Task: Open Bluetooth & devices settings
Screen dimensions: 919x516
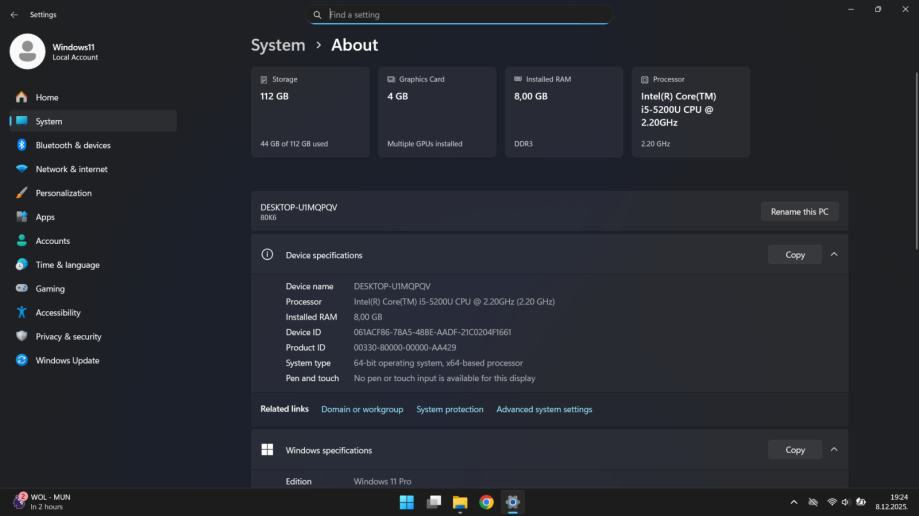Action: pyautogui.click(x=73, y=145)
